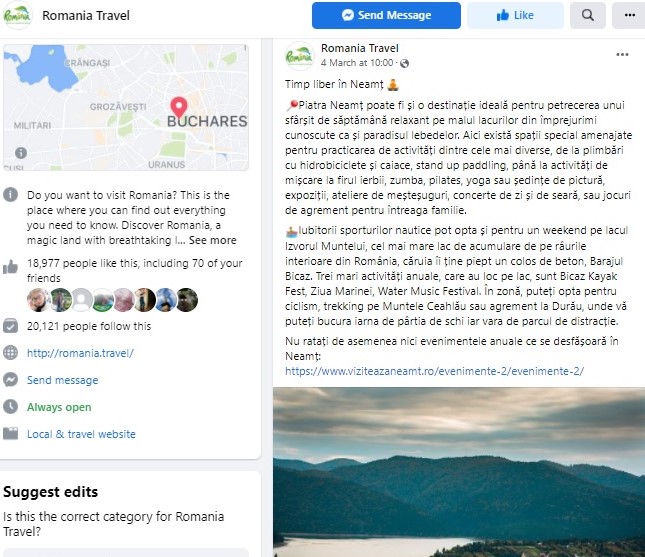The image size is (645, 557).
Task: Open the http://romania.travel/ link
Action: 80,353
